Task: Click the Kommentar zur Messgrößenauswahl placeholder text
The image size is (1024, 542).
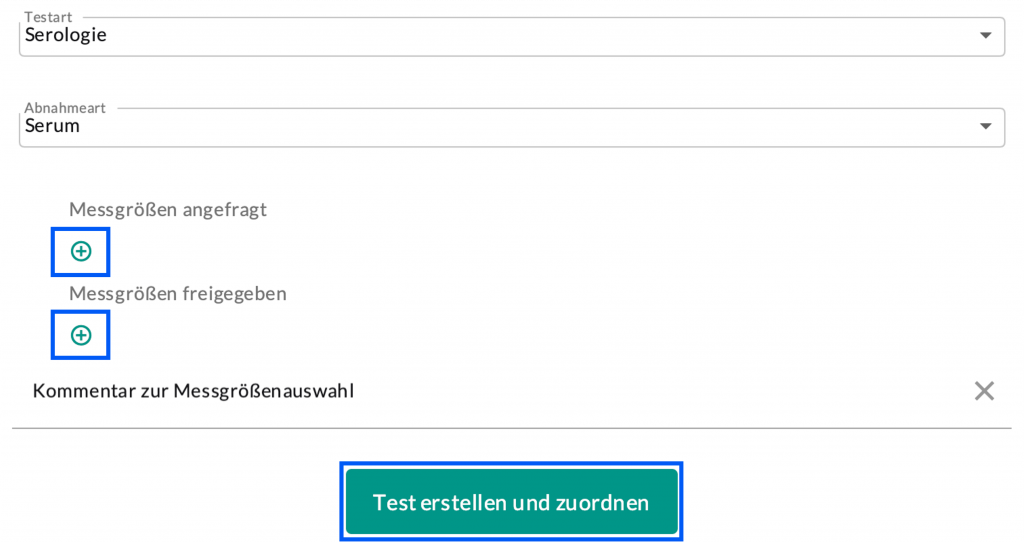Action: (x=193, y=391)
